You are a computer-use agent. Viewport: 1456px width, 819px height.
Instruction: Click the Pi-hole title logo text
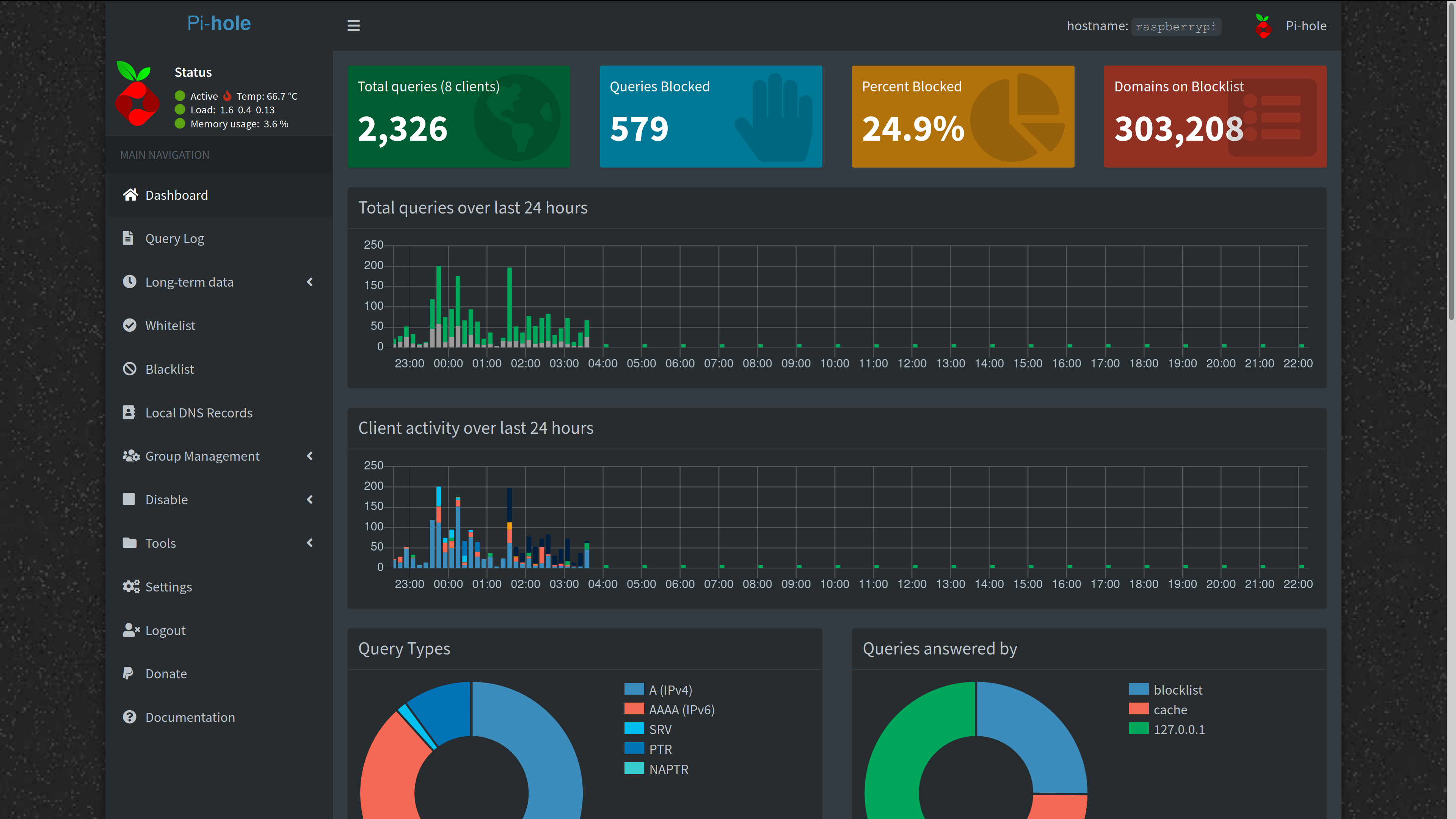(x=219, y=24)
